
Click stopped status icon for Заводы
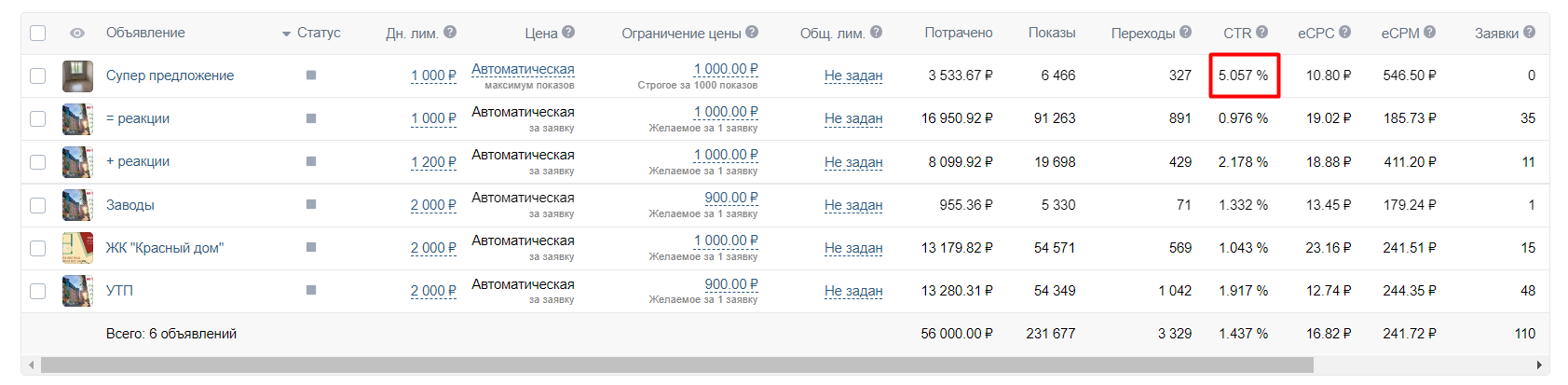pyautogui.click(x=311, y=205)
